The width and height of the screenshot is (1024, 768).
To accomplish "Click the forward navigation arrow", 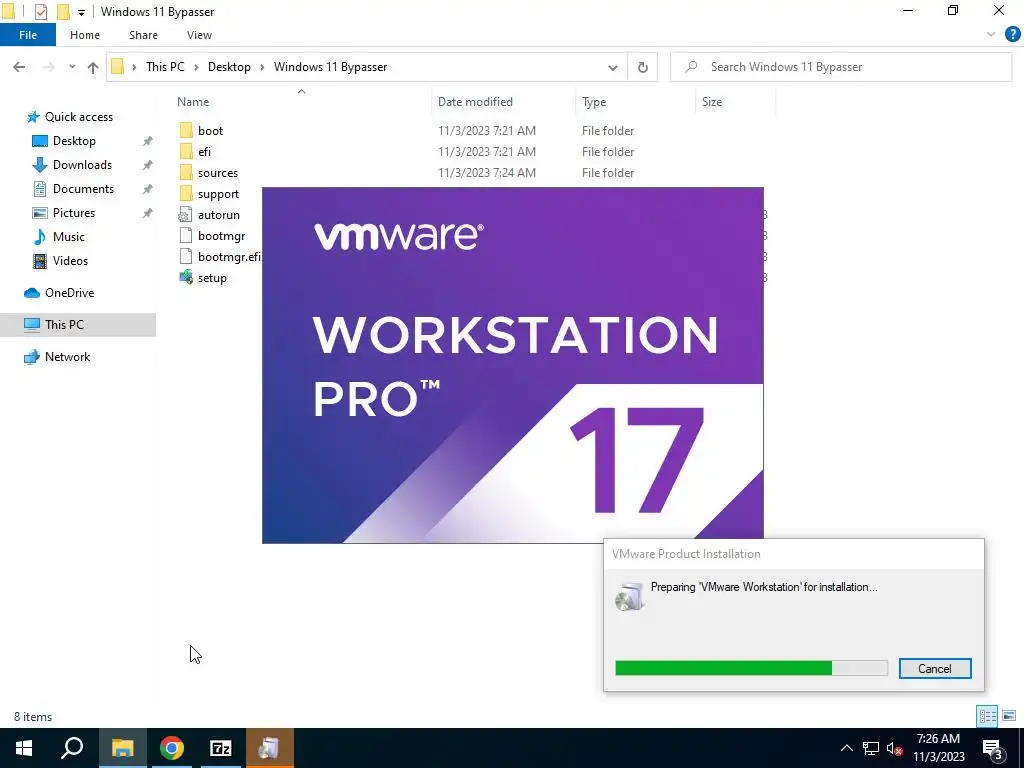I will point(48,67).
